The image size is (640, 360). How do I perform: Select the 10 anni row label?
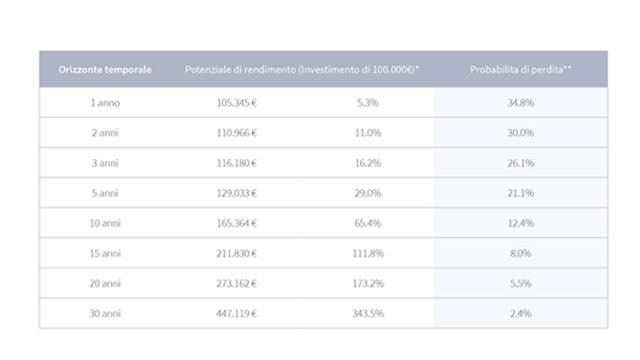(x=105, y=223)
